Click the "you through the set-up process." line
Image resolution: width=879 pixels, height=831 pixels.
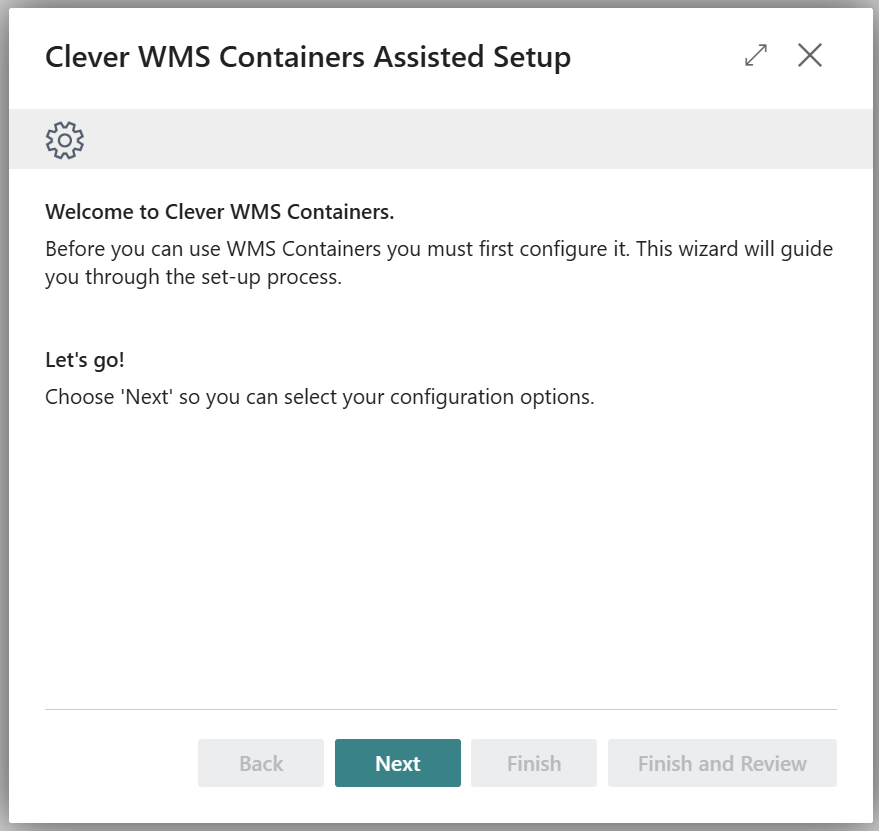click(x=193, y=277)
